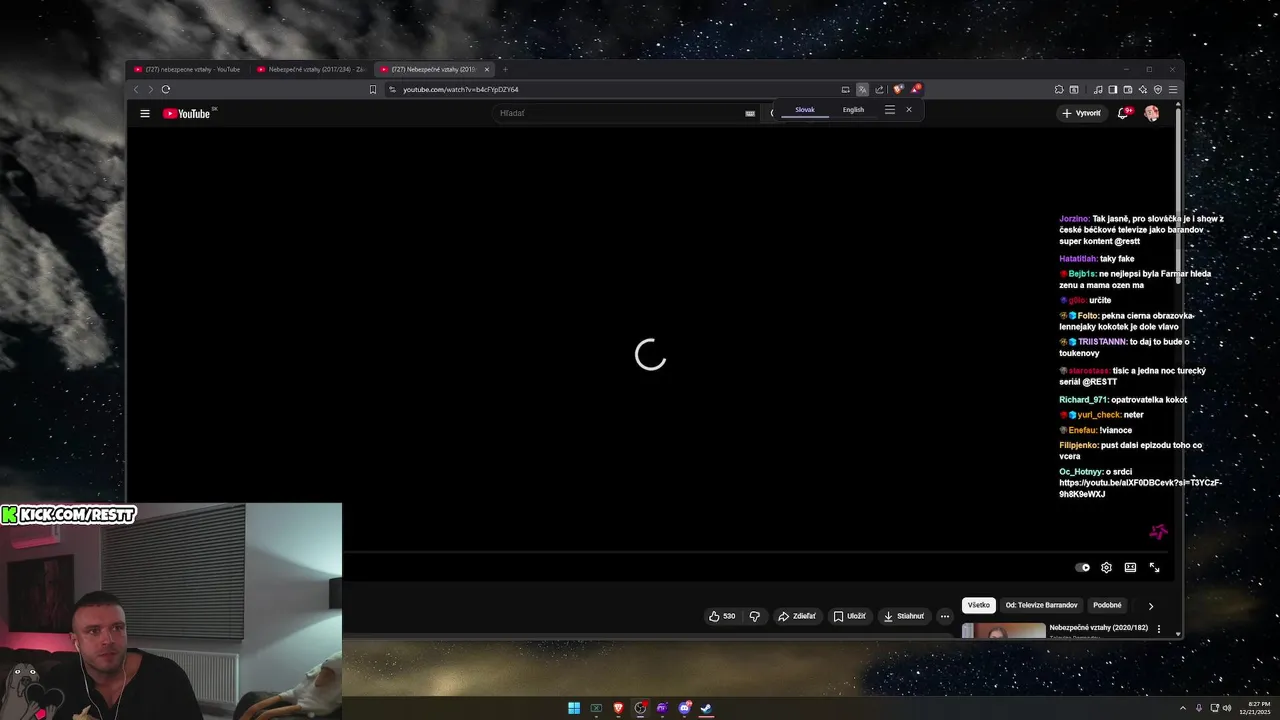The width and height of the screenshot is (1280, 720).
Task: Switch to the Nebezpečné vztahy (2017/234) tab
Action: click(311, 69)
